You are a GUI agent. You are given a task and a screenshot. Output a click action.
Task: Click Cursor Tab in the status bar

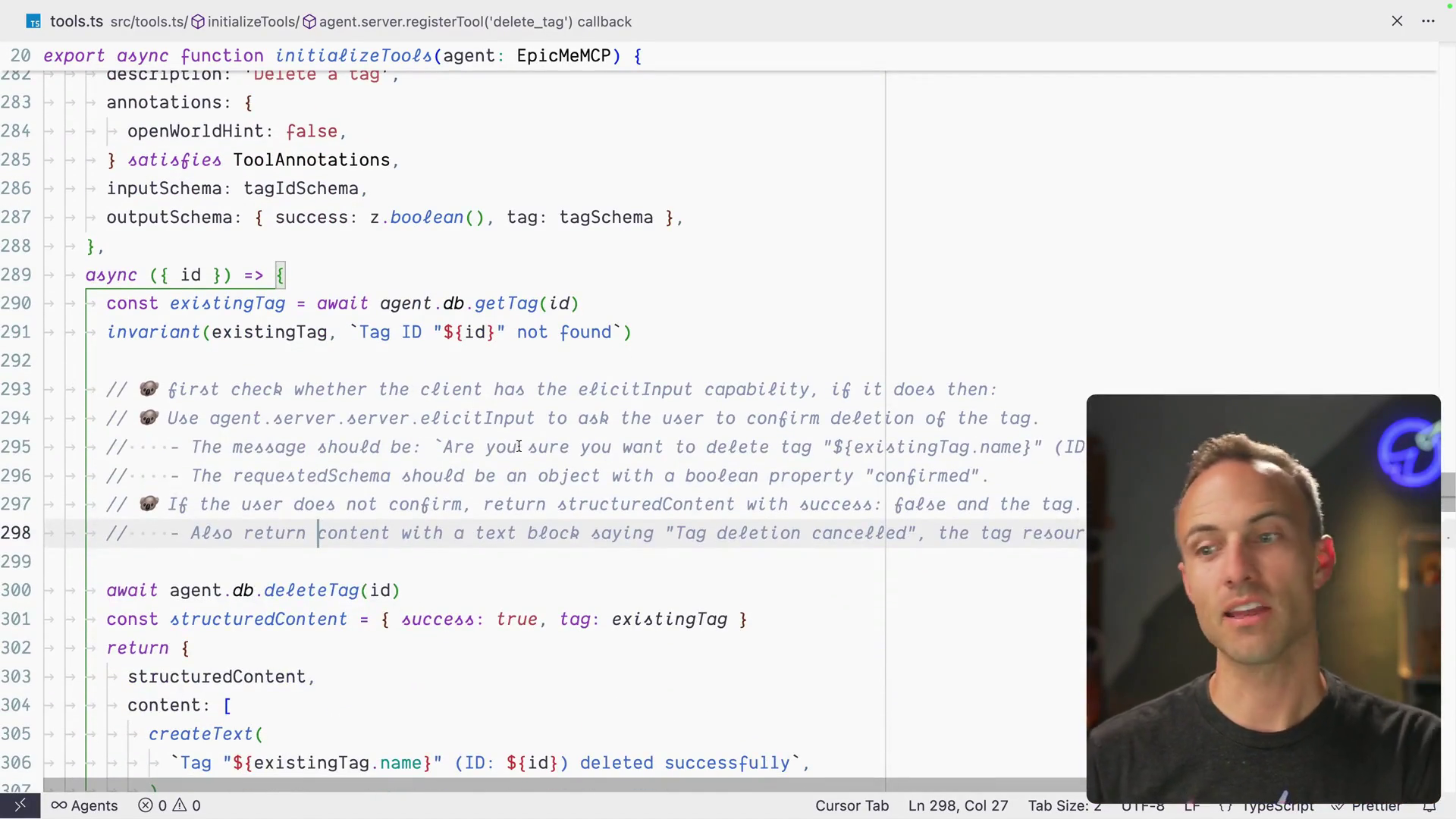[852, 805]
